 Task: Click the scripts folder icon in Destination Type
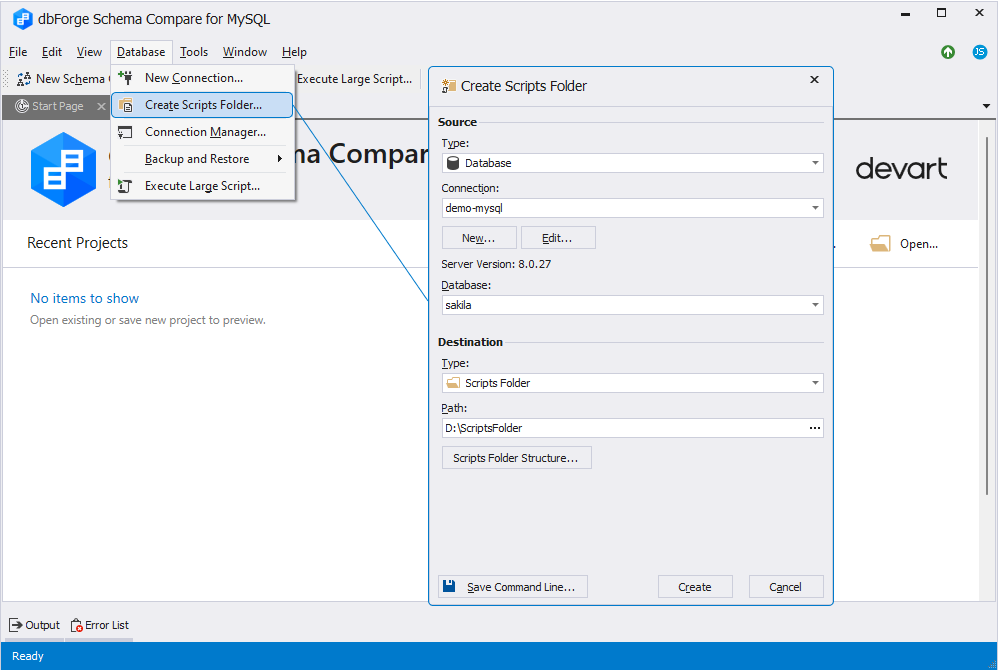[453, 382]
